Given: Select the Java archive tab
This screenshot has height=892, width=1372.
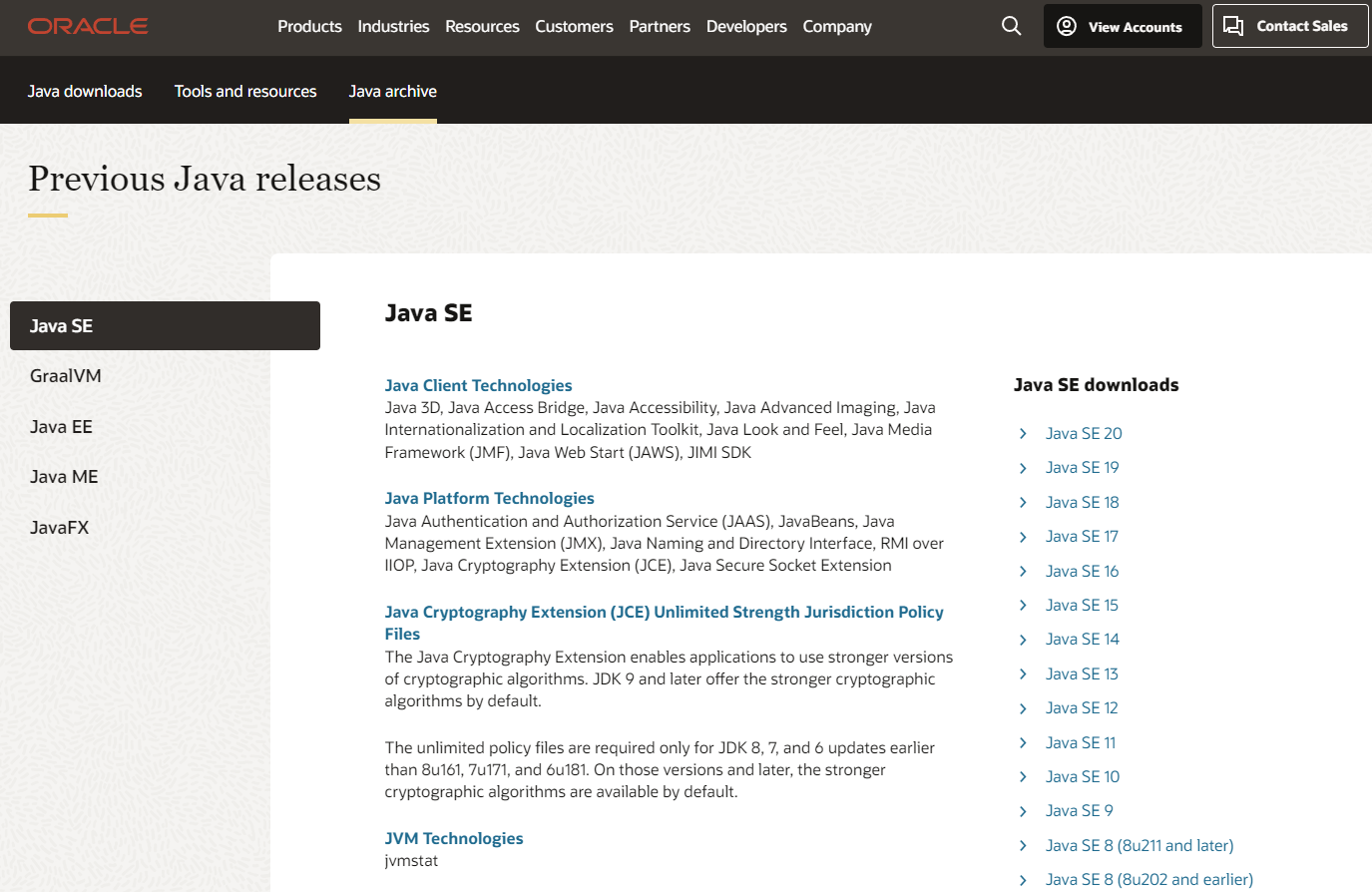Looking at the screenshot, I should click(393, 91).
